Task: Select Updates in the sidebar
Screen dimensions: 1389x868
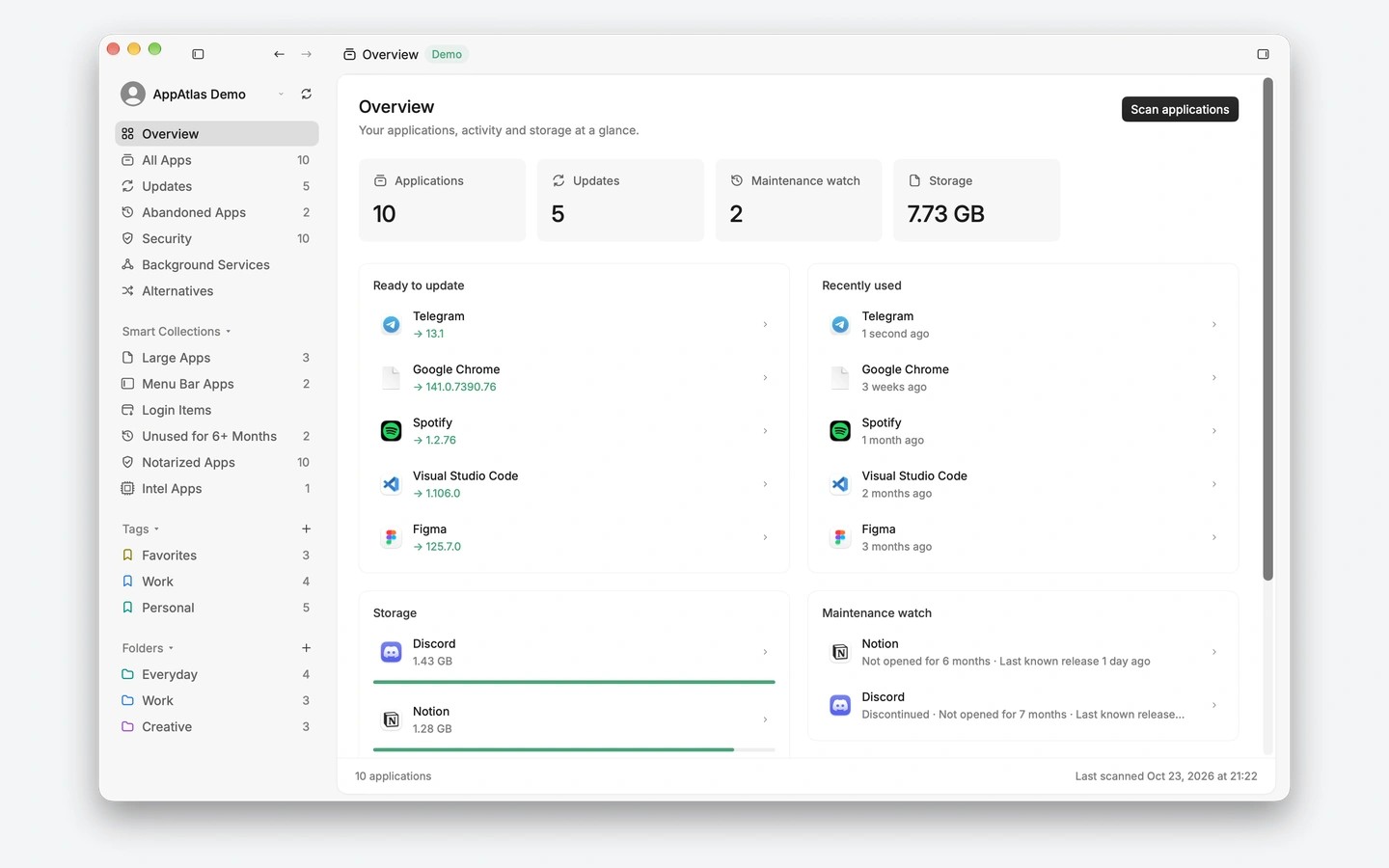Action: [x=217, y=186]
